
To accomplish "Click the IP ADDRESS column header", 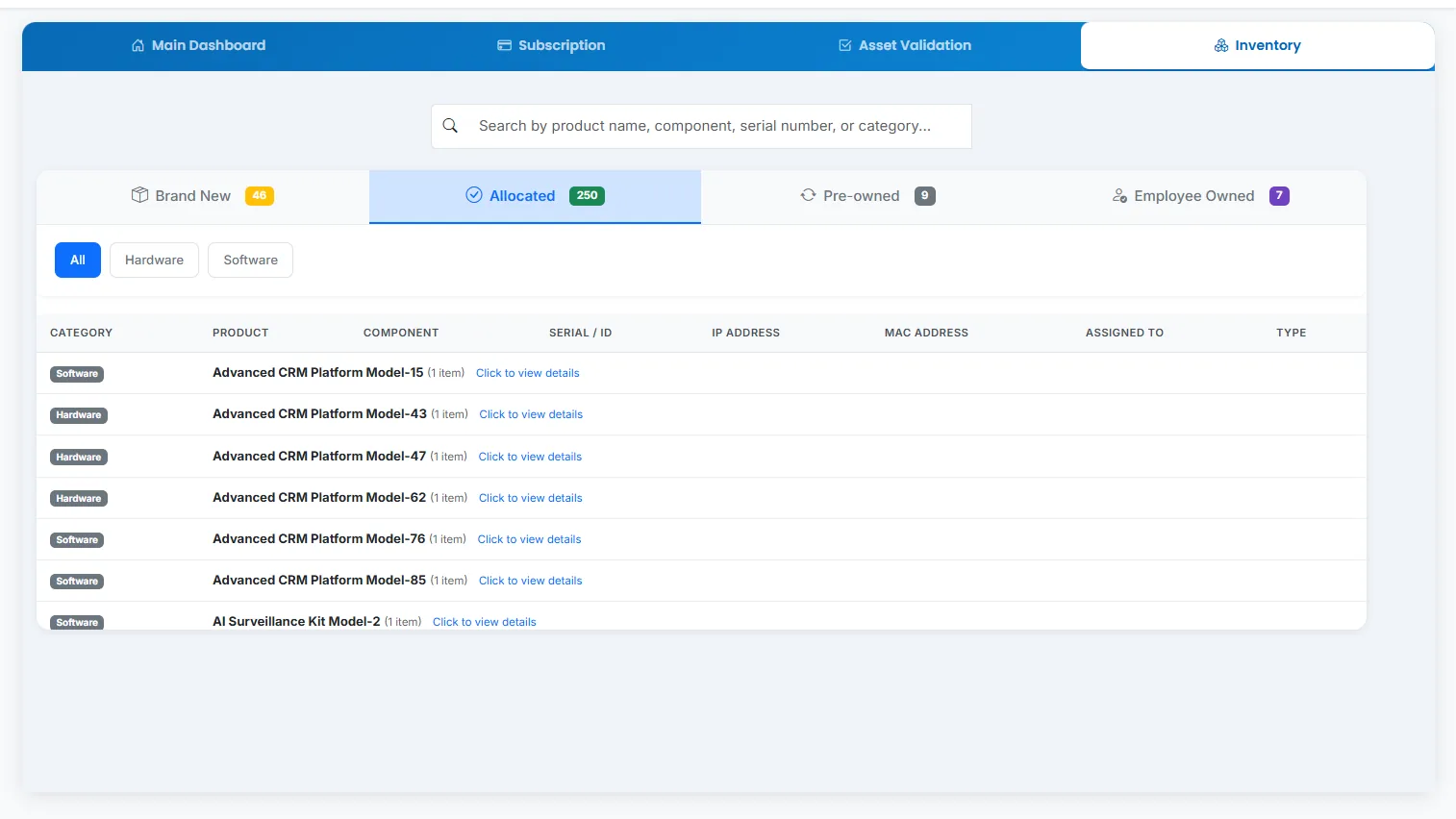I will [x=745, y=333].
